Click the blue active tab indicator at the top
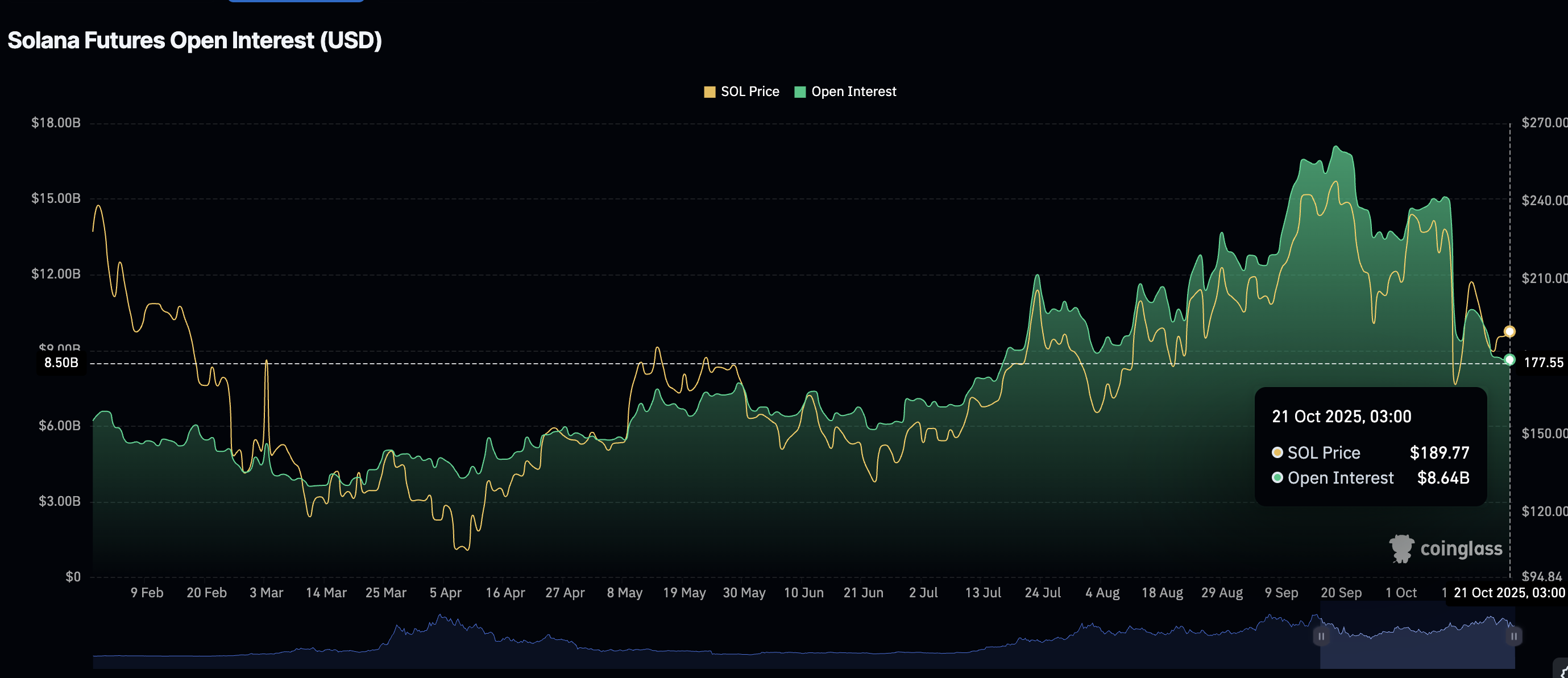 tap(296, 1)
